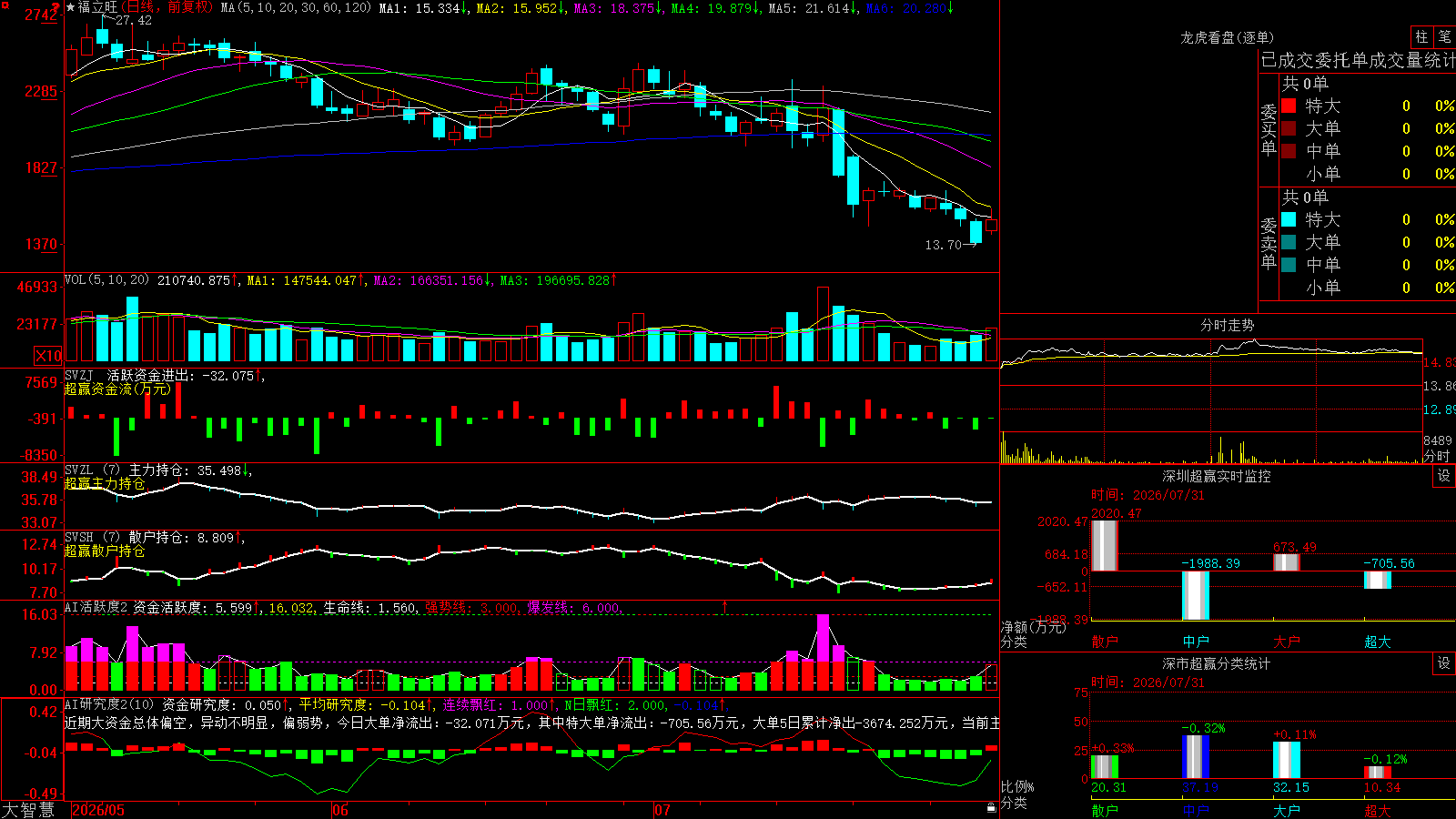Click the stock name 福立旺
1456x819 pixels.
97,7
